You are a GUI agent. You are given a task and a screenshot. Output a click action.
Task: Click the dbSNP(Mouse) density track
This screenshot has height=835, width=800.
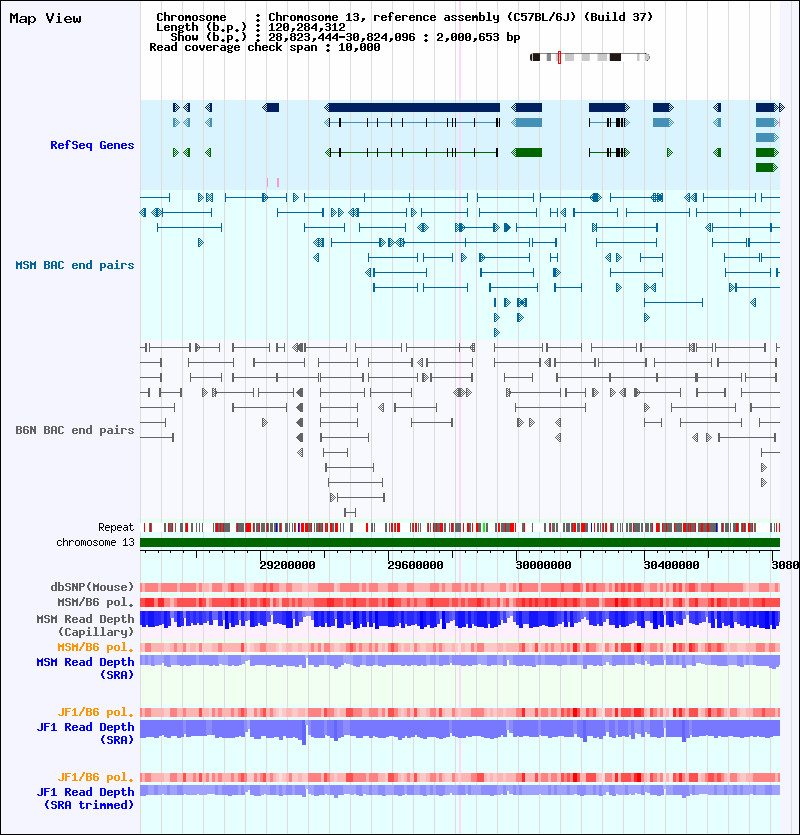[460, 587]
